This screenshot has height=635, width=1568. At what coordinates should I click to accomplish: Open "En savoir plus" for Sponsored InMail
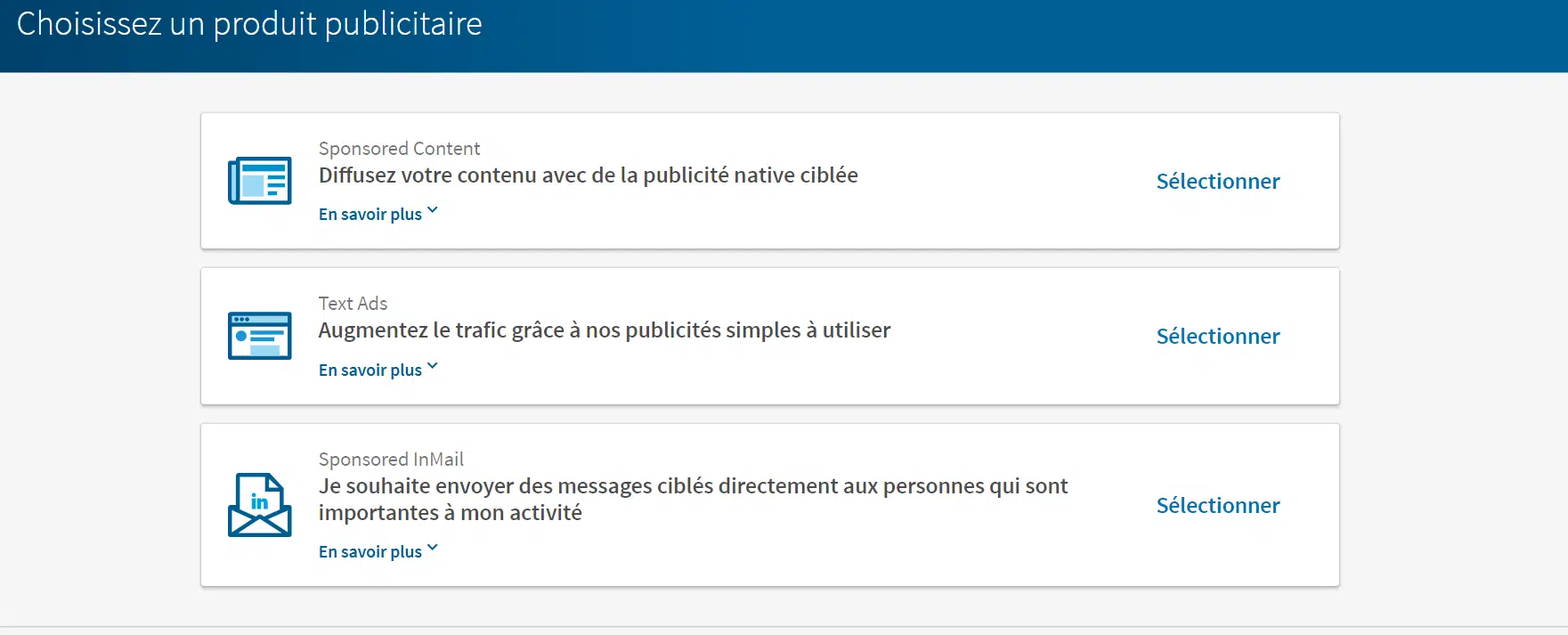click(370, 552)
